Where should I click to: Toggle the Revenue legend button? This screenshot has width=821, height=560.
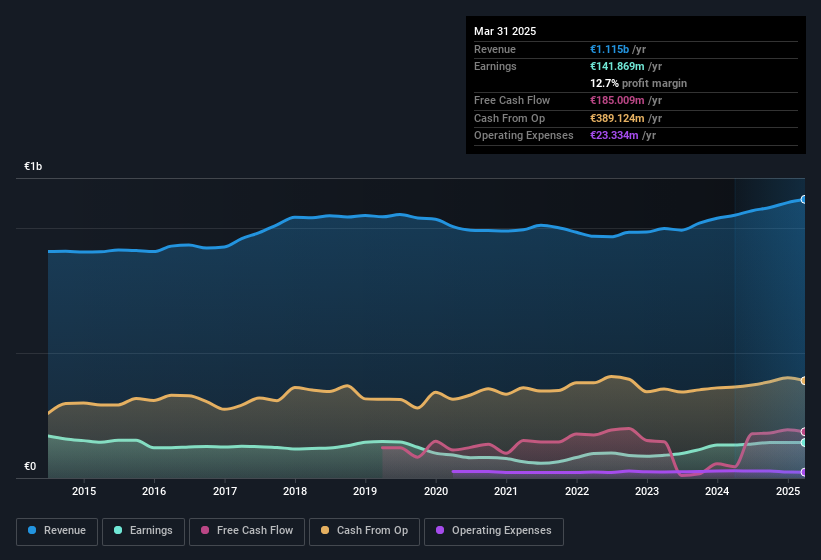click(x=57, y=531)
